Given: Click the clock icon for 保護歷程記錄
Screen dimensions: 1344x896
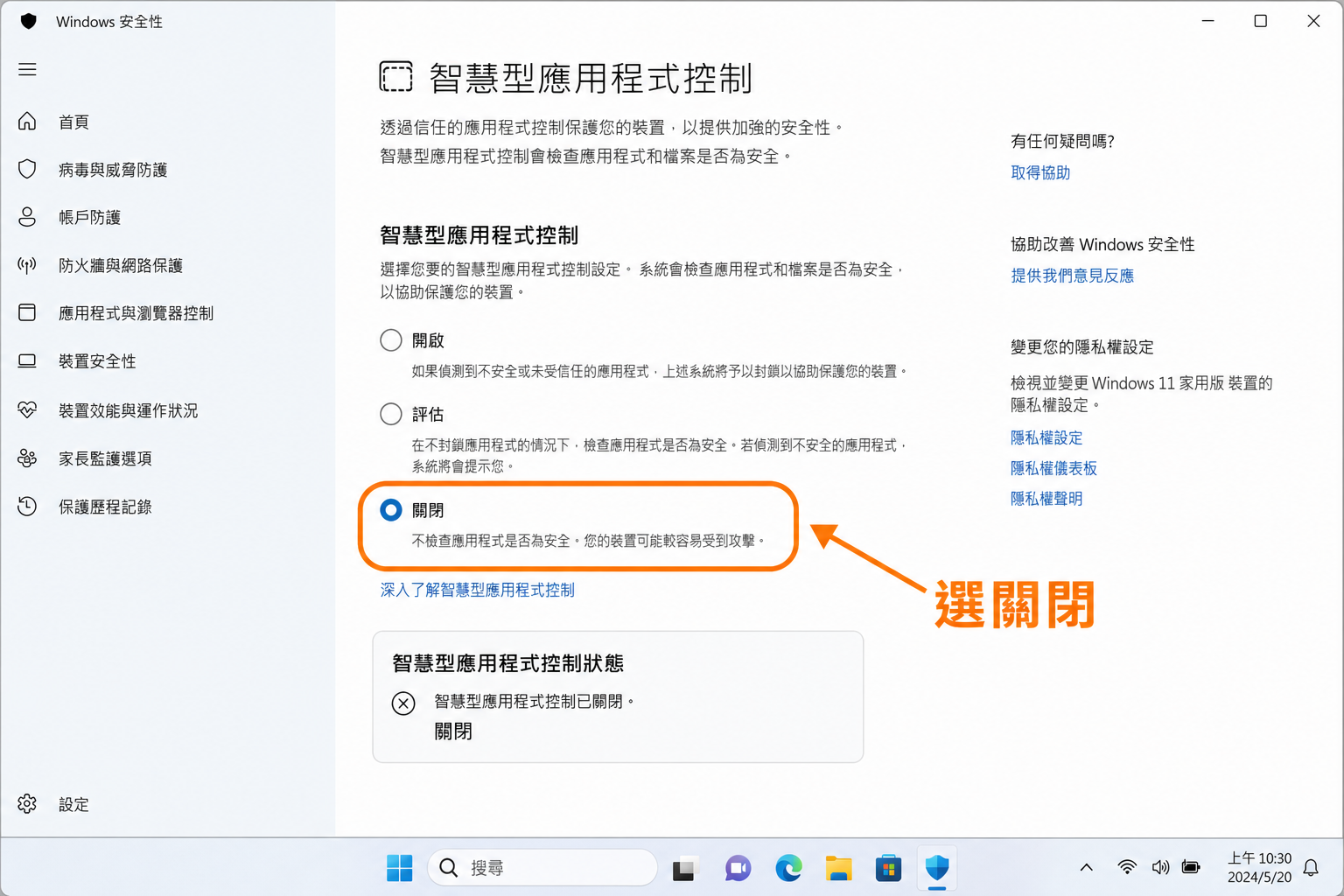Looking at the screenshot, I should point(27,506).
